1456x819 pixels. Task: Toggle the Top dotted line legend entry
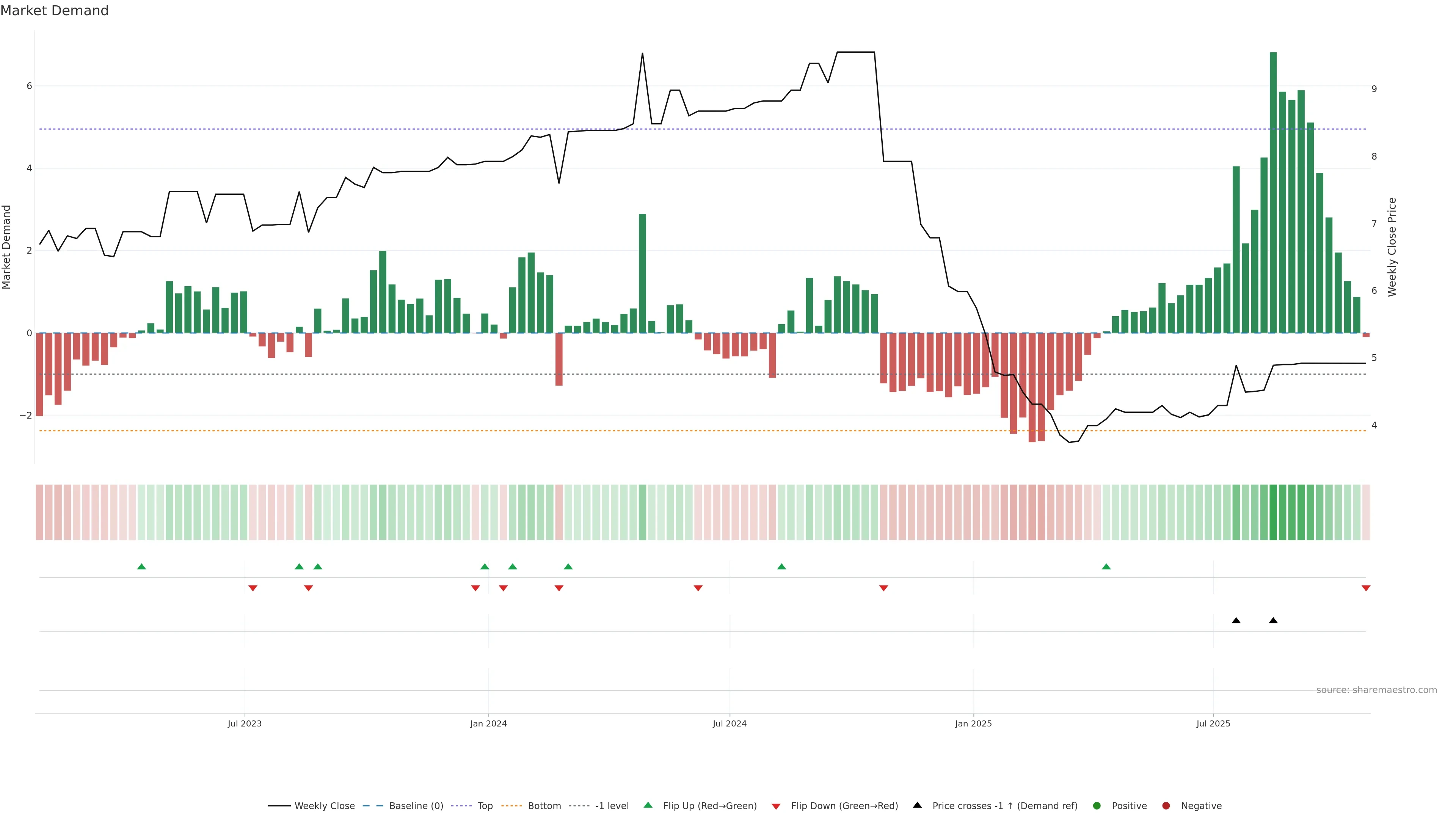pos(485,805)
